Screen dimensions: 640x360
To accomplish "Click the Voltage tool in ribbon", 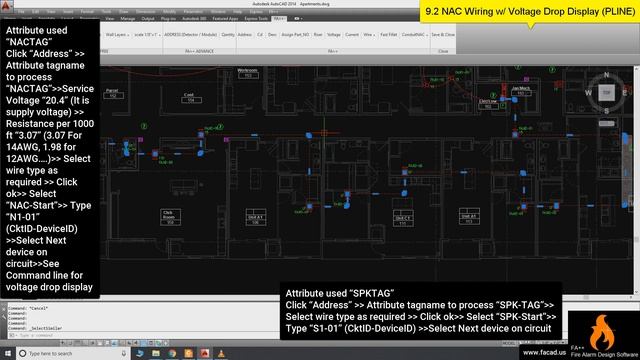I will point(333,35).
